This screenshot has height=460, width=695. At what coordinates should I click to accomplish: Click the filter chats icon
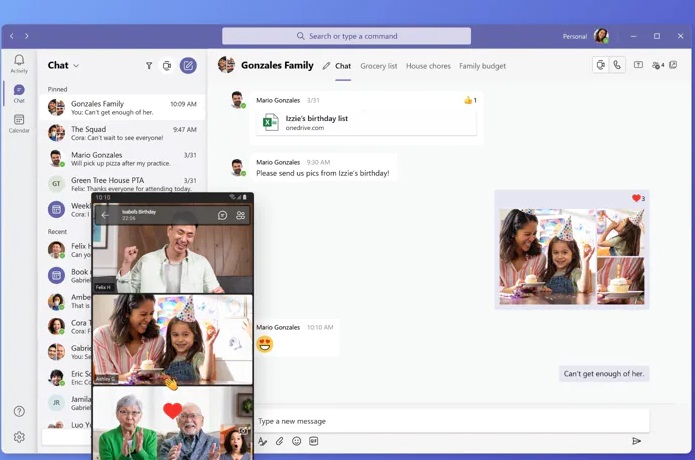pos(149,66)
